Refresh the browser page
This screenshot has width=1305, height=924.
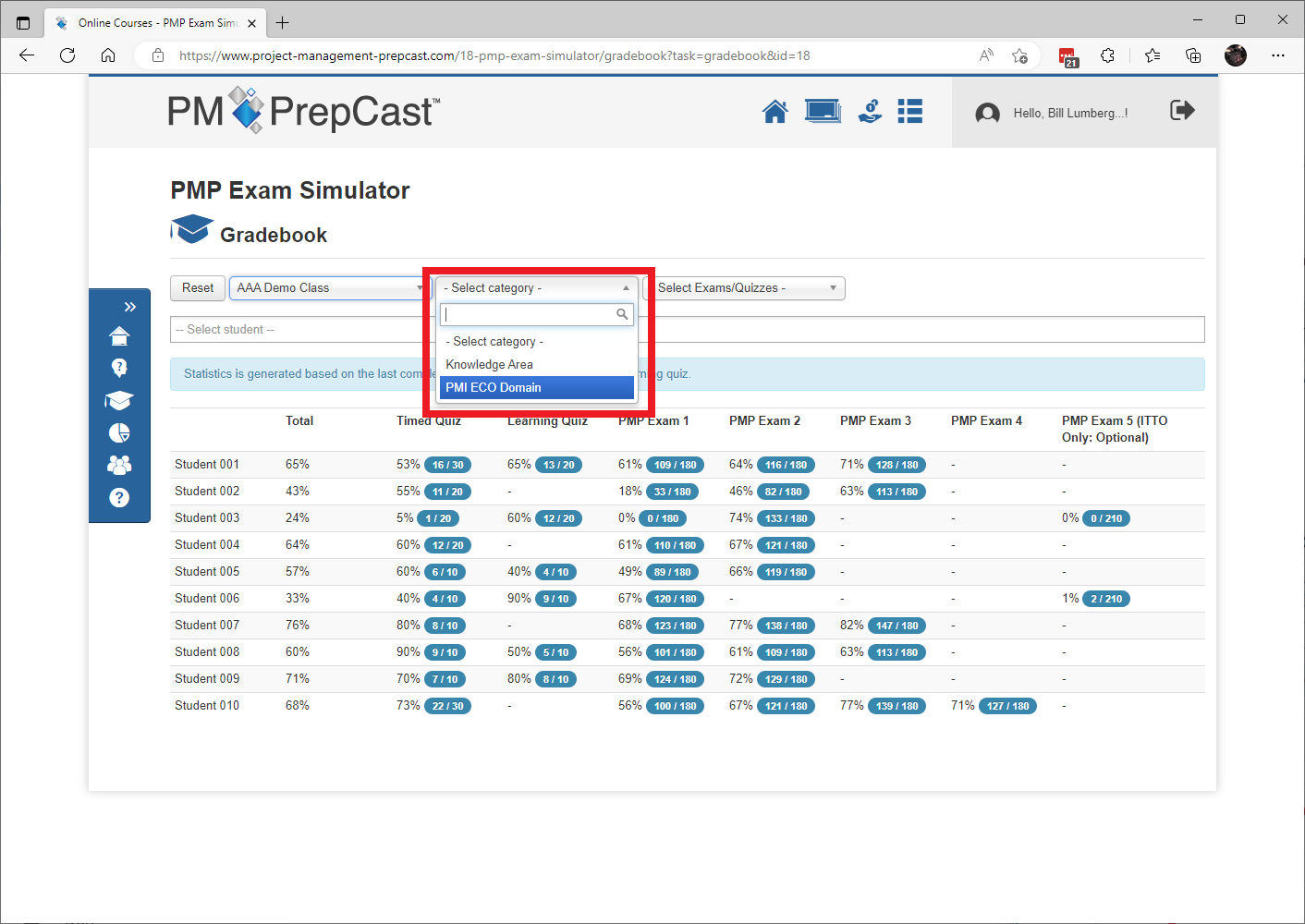pyautogui.click(x=67, y=55)
